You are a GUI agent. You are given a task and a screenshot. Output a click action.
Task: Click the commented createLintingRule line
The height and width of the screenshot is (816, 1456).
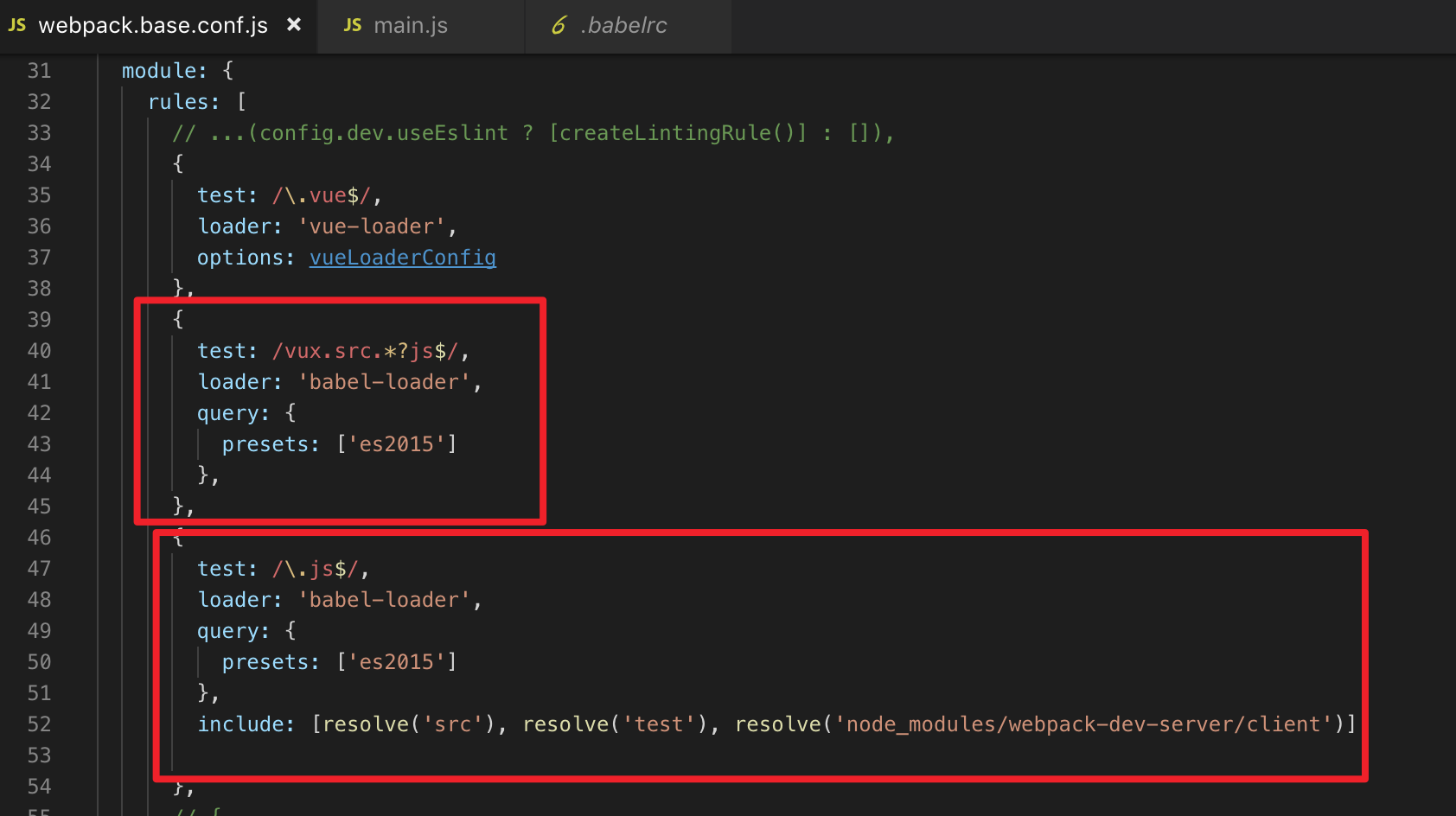tap(533, 133)
